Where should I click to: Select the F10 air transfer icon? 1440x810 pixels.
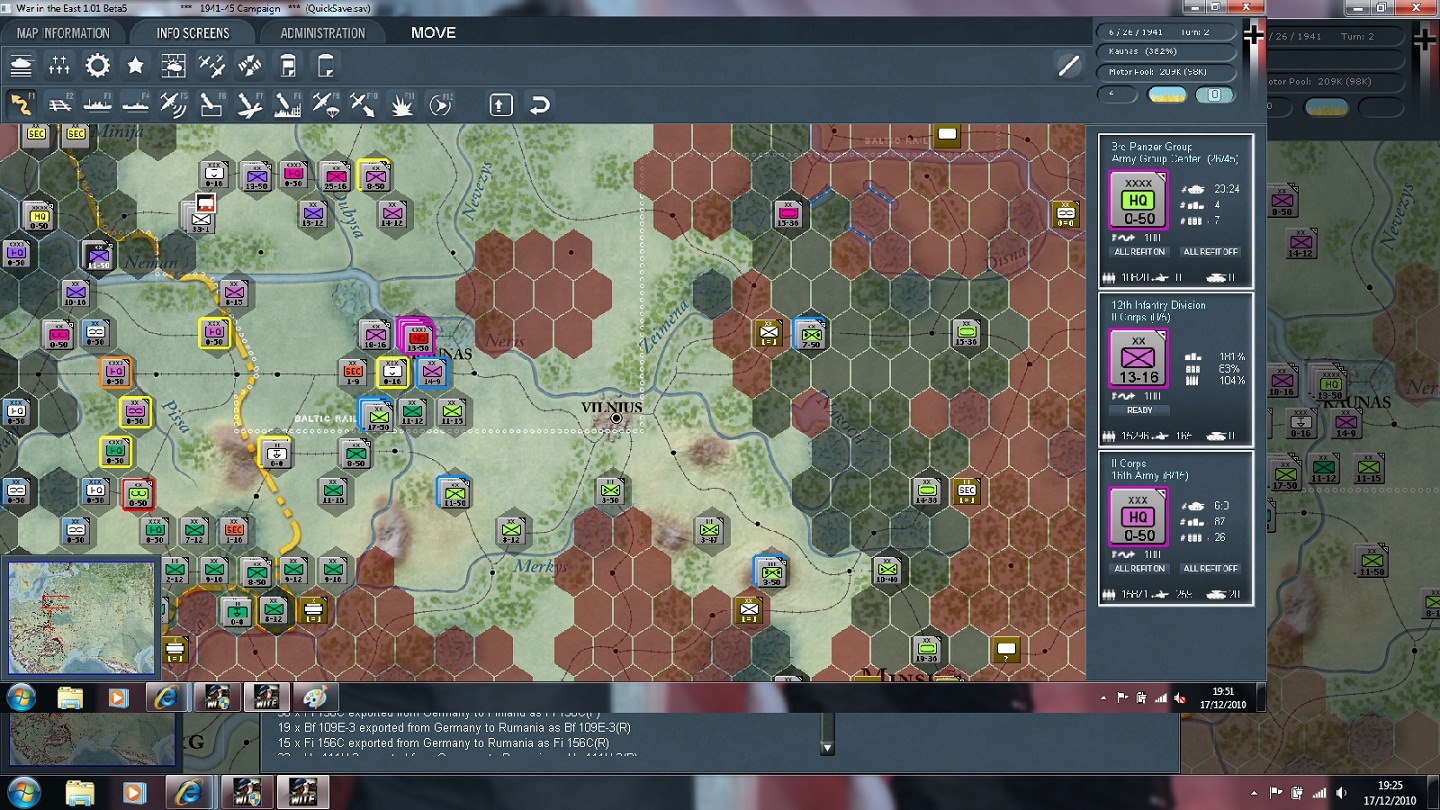coord(363,104)
